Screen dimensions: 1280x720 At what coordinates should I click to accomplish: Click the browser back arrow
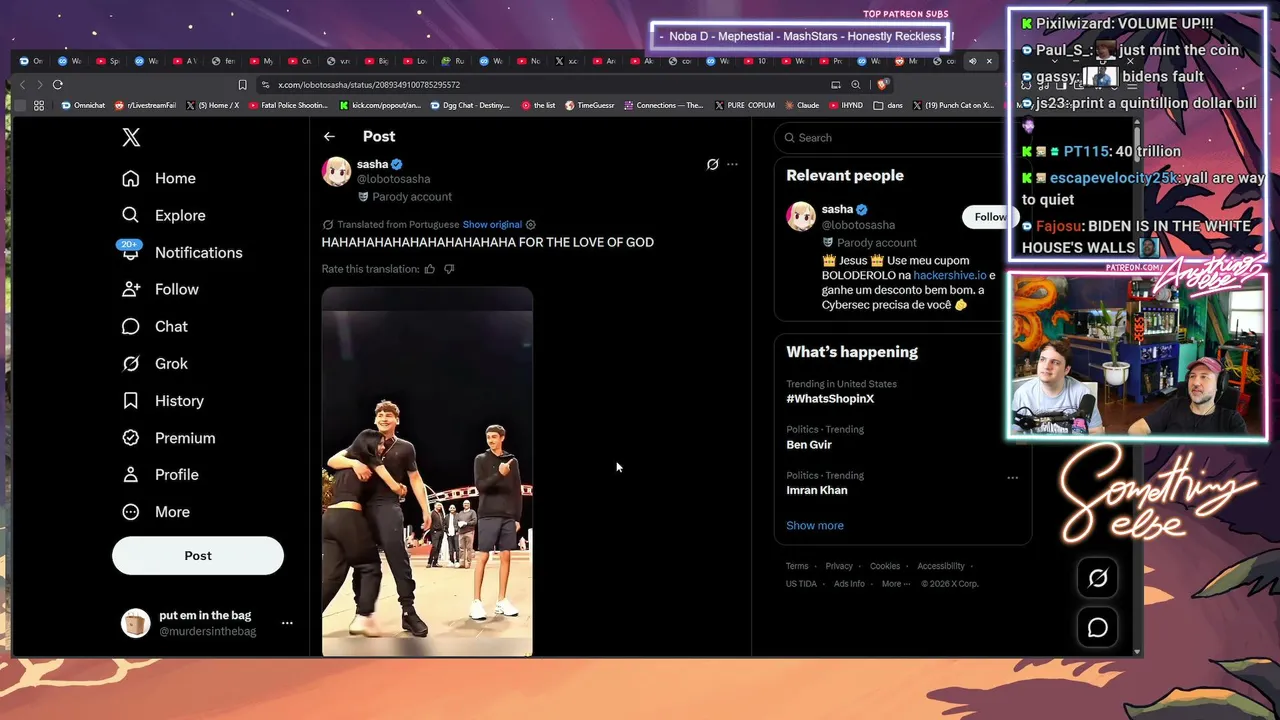pos(22,85)
